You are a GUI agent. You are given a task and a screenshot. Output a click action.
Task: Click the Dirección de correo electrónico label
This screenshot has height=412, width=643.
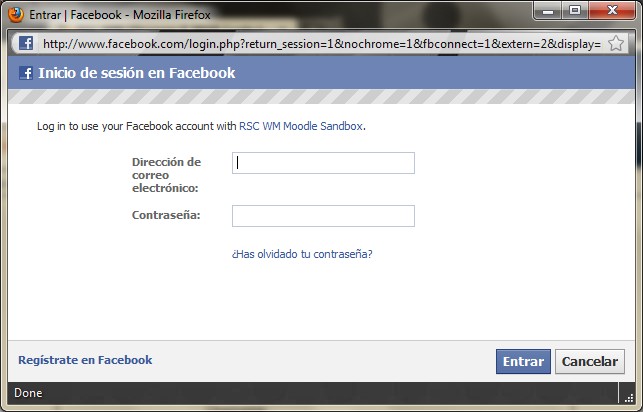coord(166,175)
